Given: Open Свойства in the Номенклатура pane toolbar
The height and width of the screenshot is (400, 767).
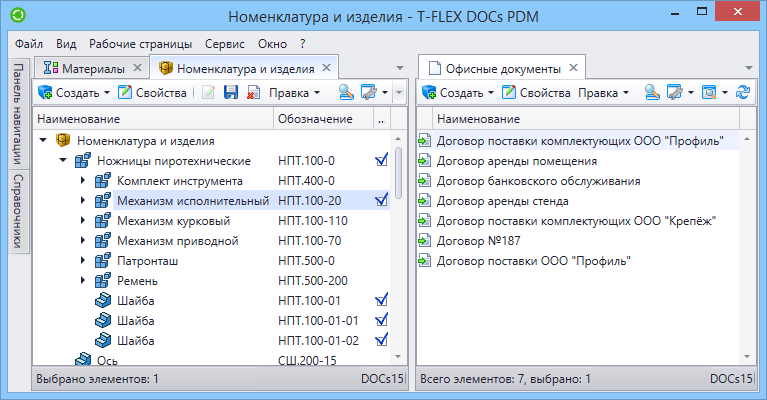Looking at the screenshot, I should click(x=153, y=92).
